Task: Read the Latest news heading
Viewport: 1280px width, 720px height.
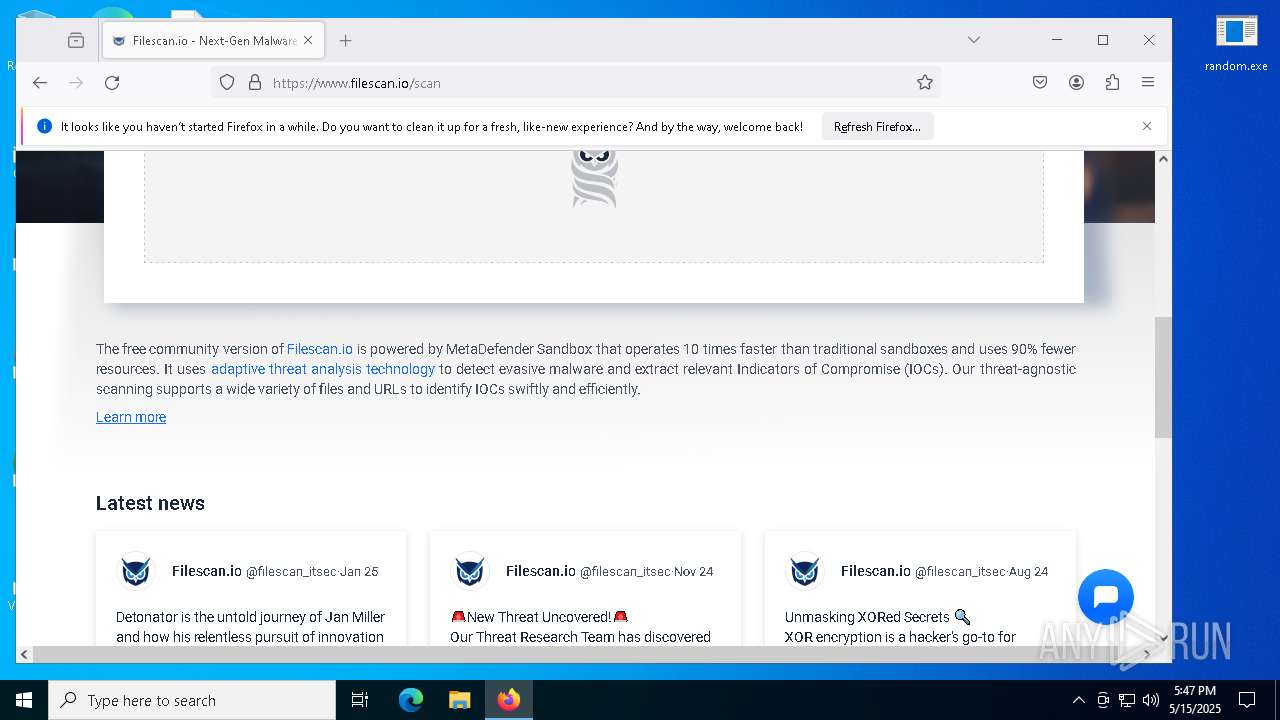Action: (150, 503)
